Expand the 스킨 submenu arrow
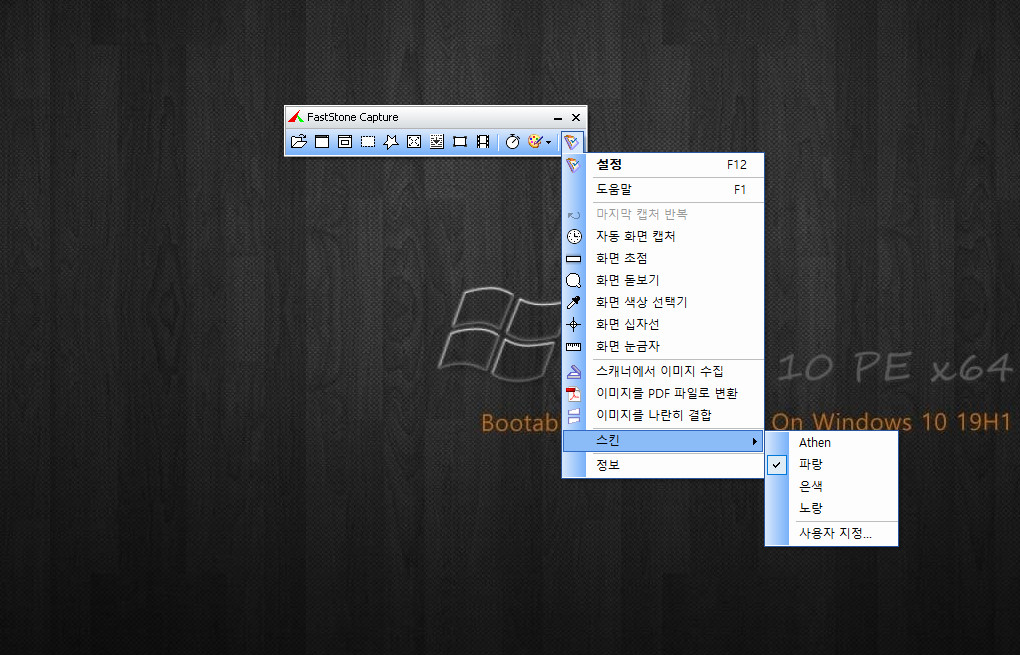 tap(754, 441)
